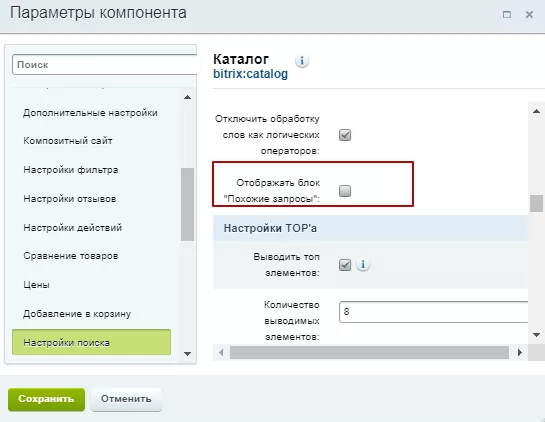This screenshot has width=545, height=422.
Task: Click the green Сохранить button
Action: click(46, 399)
